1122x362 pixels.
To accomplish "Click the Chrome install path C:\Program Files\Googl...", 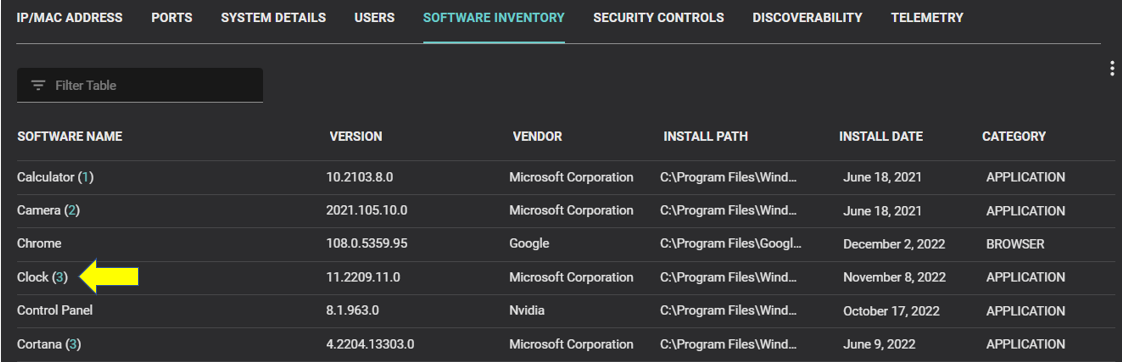I will point(731,244).
